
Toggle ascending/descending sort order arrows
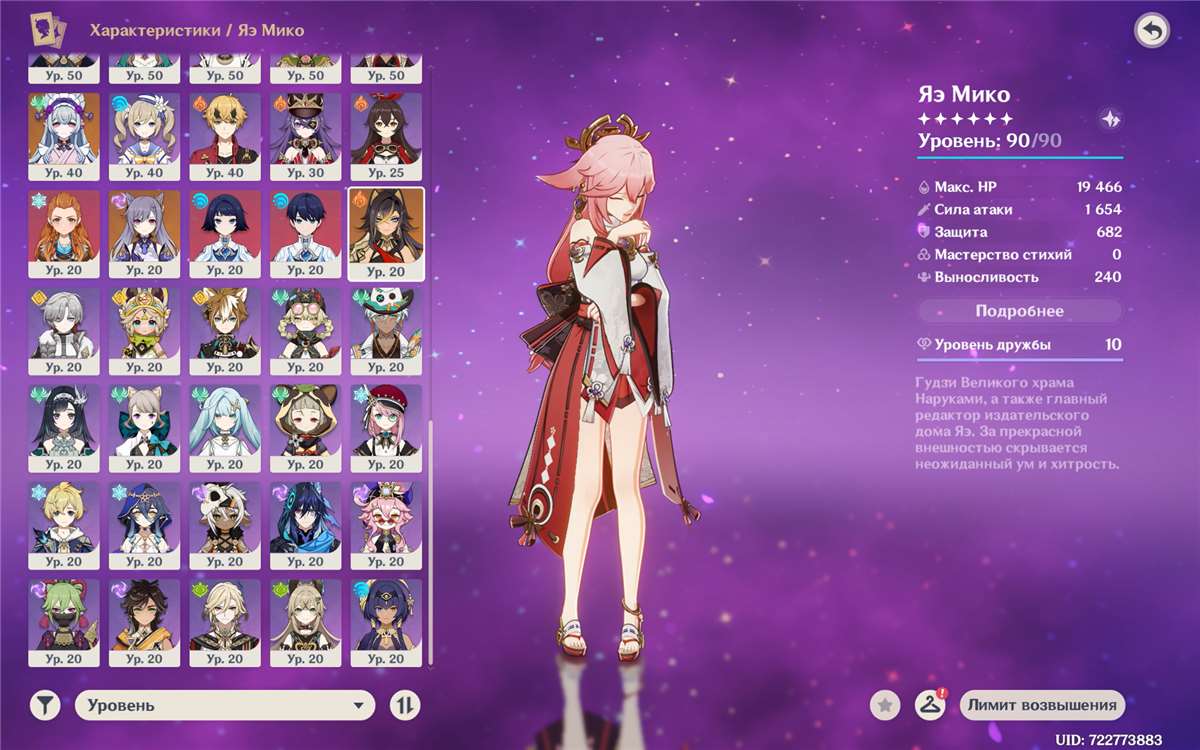[404, 705]
